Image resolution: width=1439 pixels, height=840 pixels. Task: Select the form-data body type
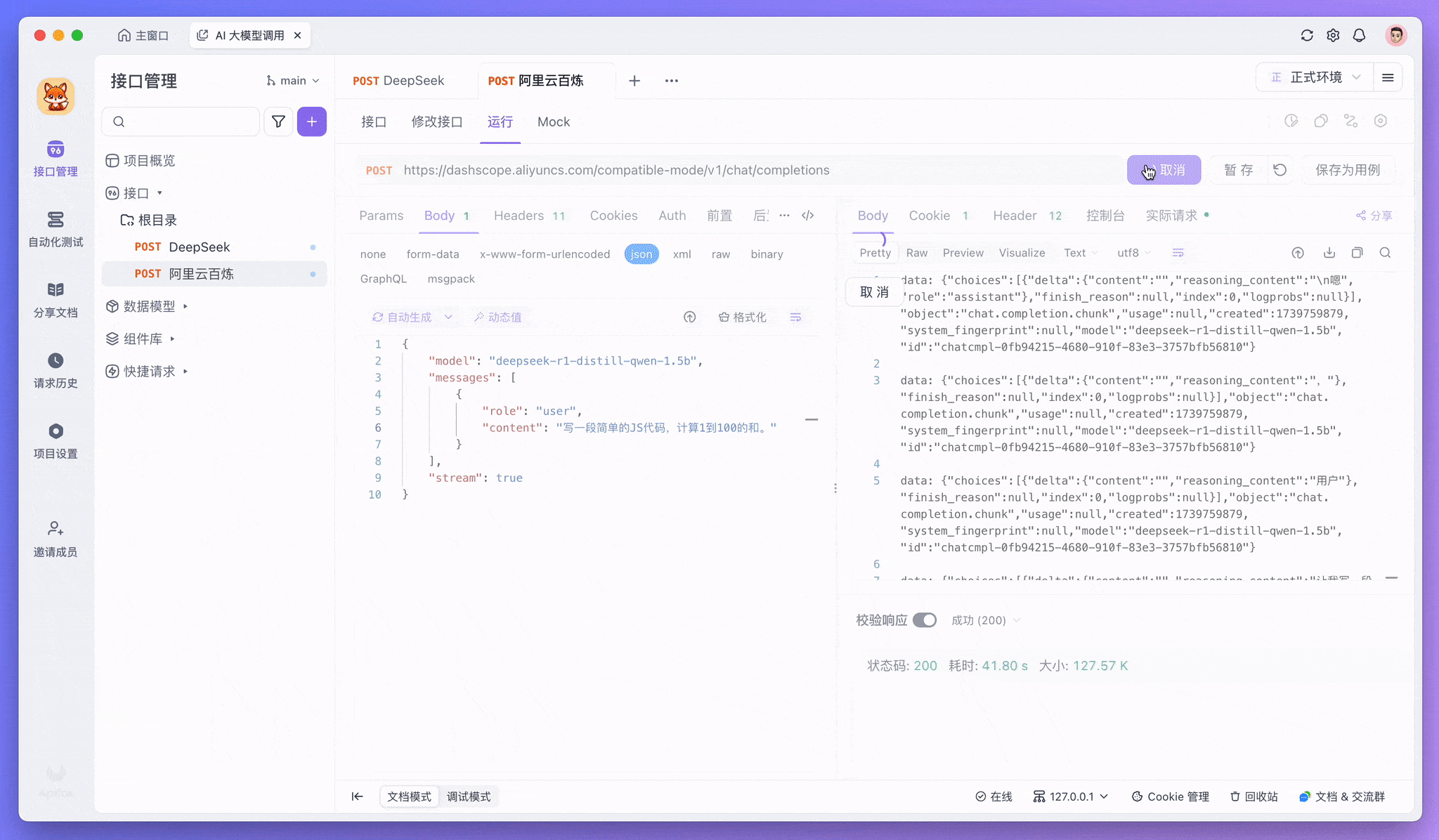[x=433, y=254]
